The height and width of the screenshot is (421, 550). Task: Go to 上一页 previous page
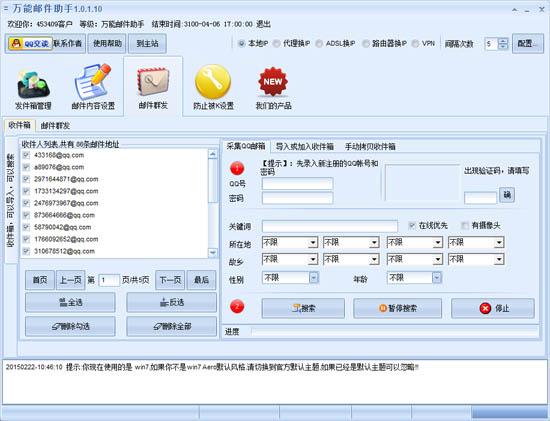(x=71, y=280)
